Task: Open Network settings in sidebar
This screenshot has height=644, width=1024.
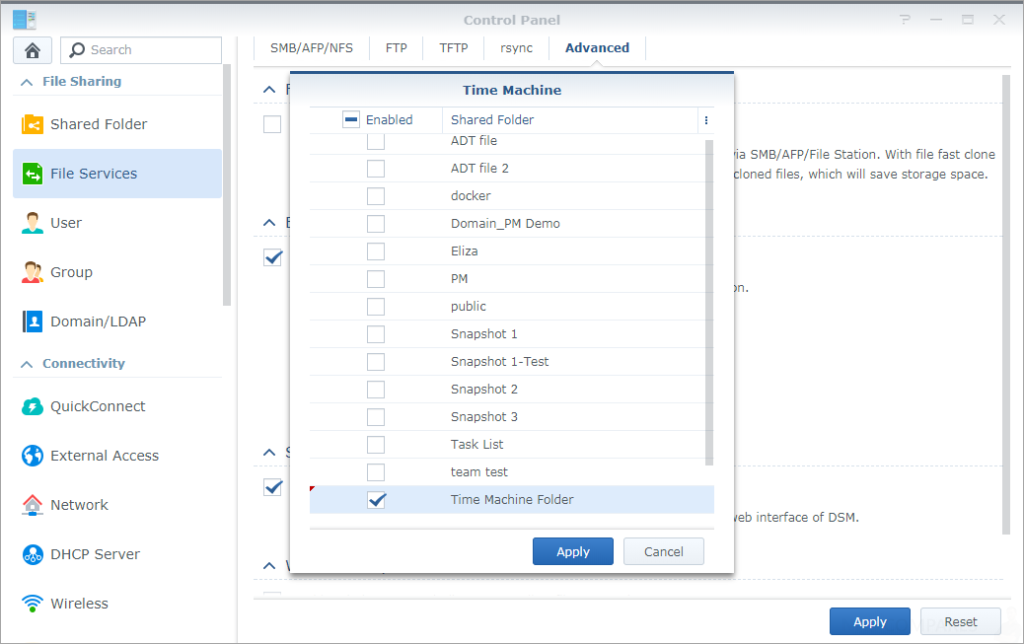Action: click(x=78, y=505)
